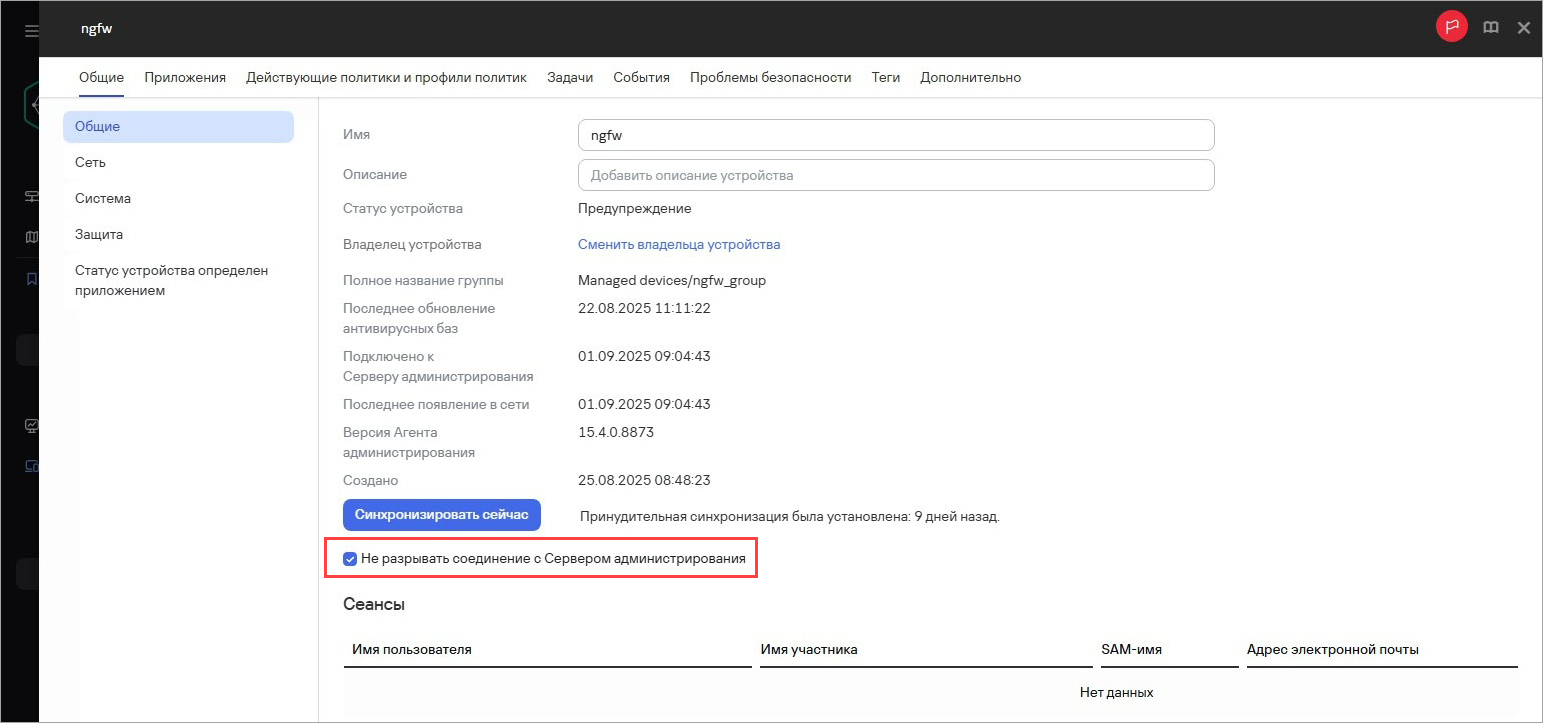This screenshot has height=723, width=1543.
Task: Click the forced synchronization 9 days ago message
Action: click(790, 517)
